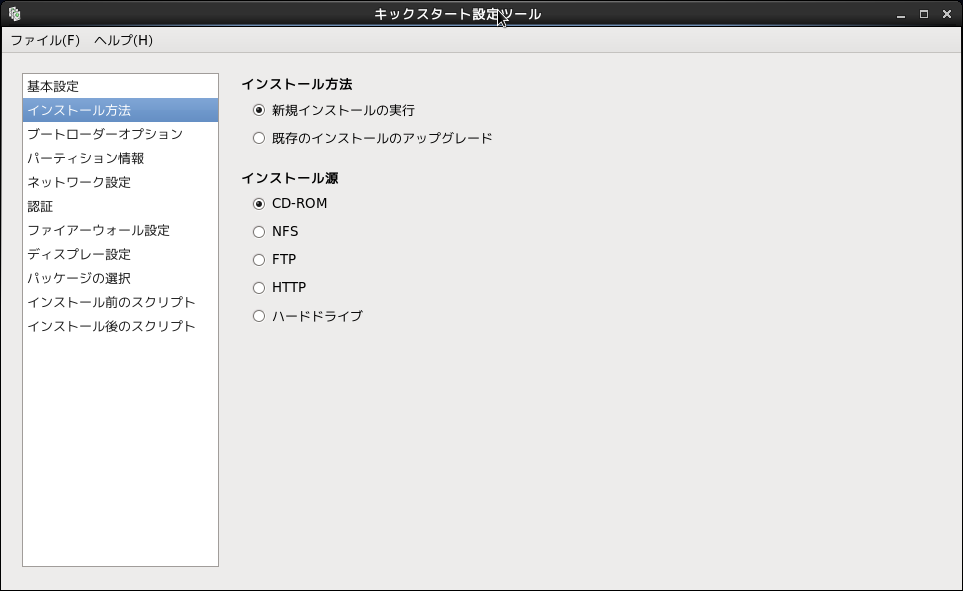Open the ヘルプ(H) menu
963x591 pixels.
[x=123, y=40]
